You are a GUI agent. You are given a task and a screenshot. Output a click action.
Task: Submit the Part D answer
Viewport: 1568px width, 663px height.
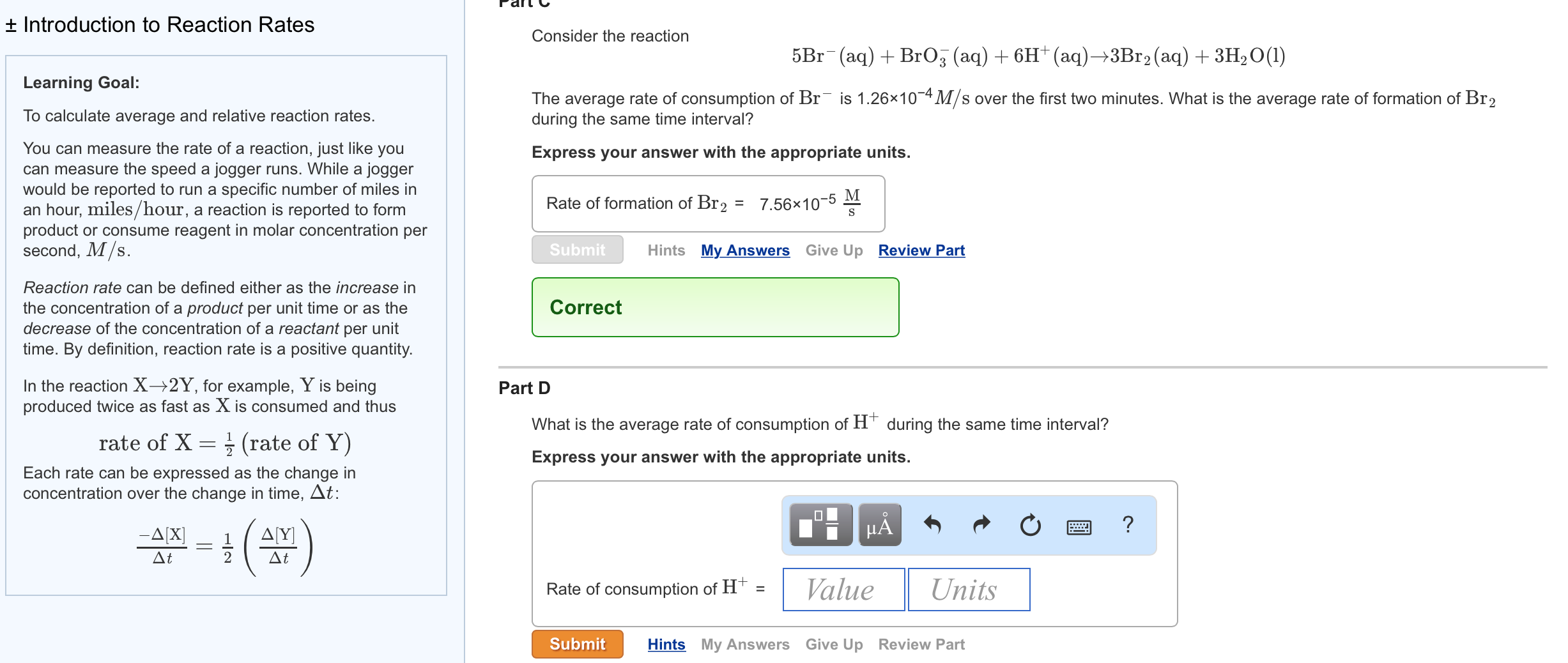pos(577,644)
